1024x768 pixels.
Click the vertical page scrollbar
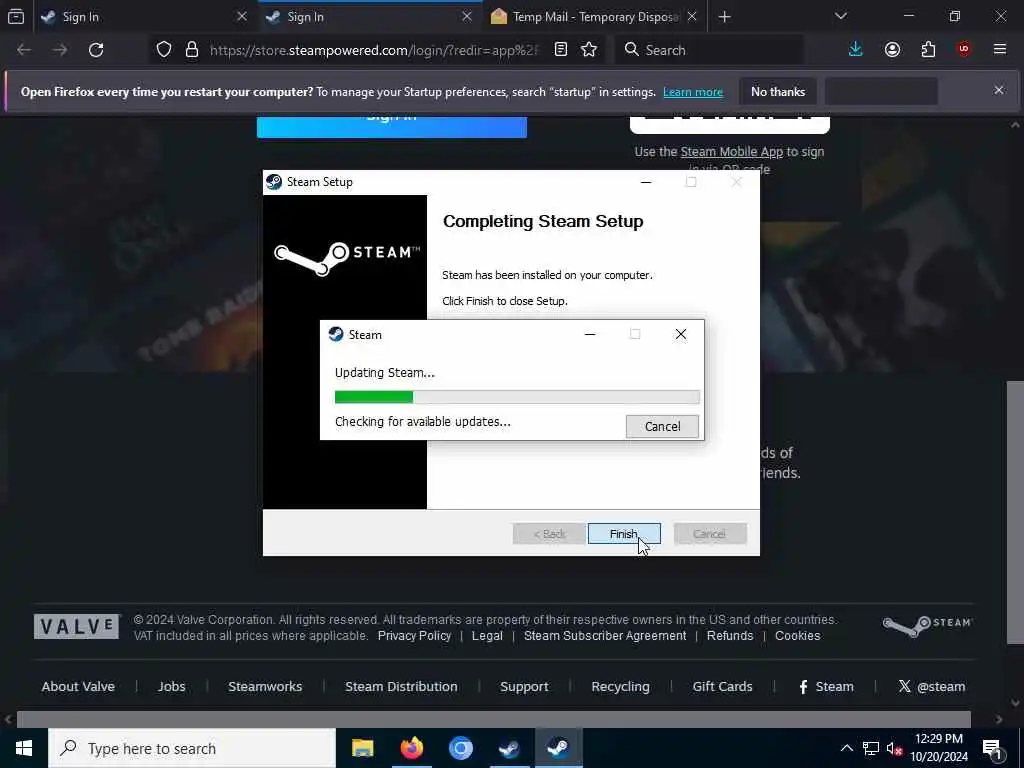[x=1015, y=511]
